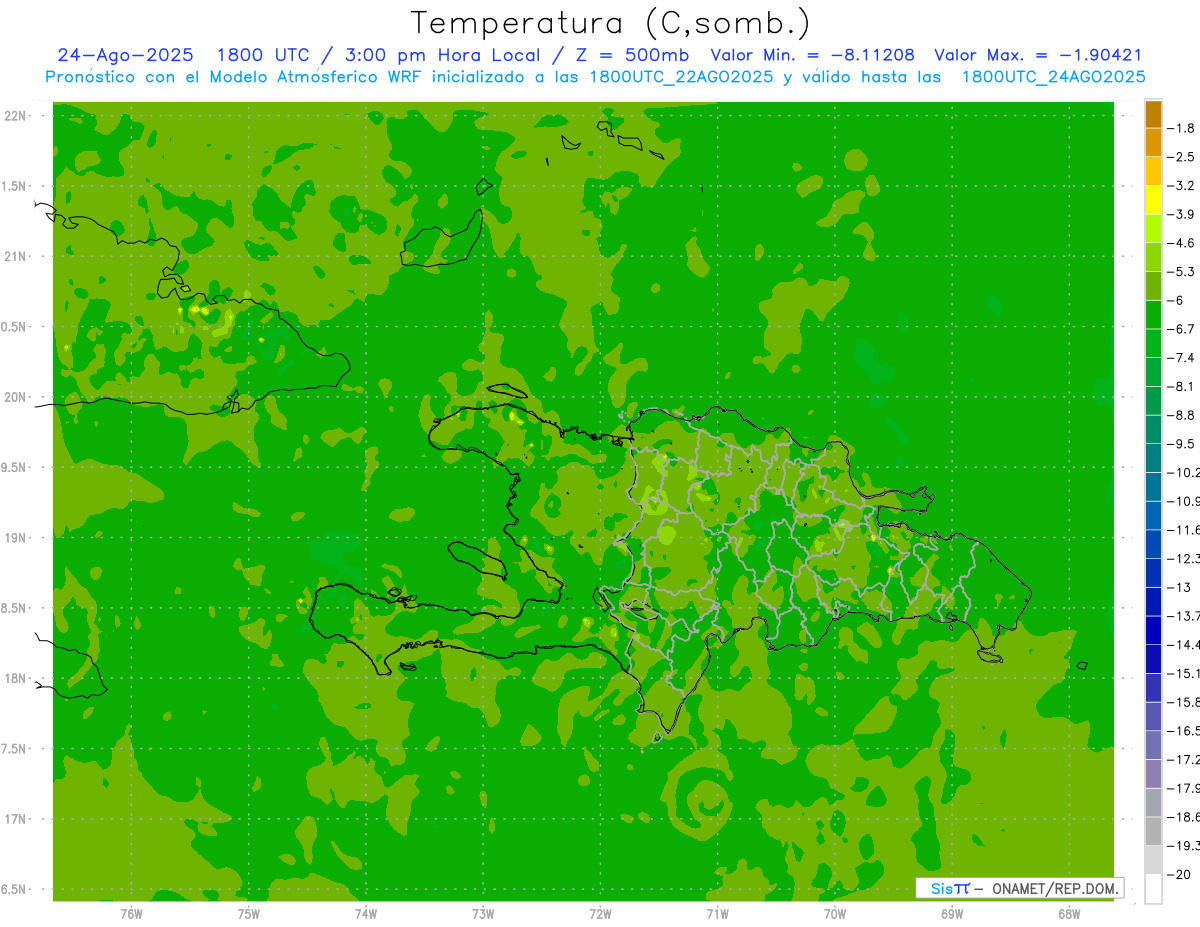This screenshot has height=927, width=1200.
Task: Click the 22N latitude label
Action: 17,116
